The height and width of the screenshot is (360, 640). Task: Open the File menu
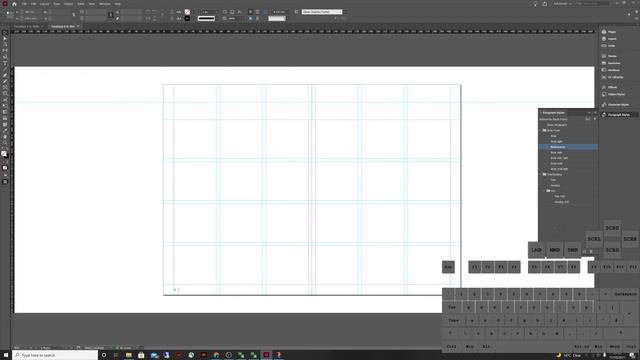pyautogui.click(x=24, y=4)
